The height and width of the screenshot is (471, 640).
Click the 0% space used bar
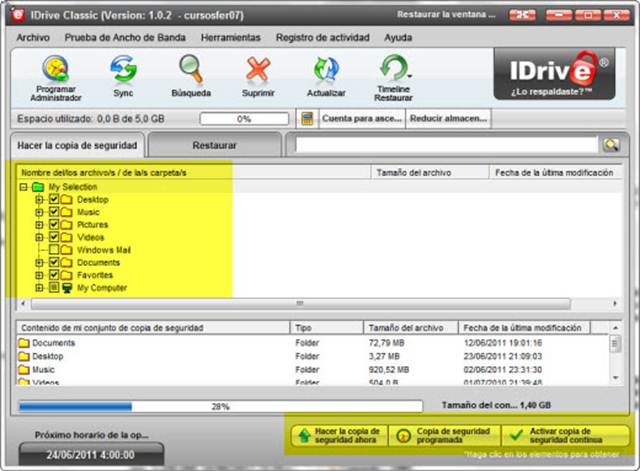(x=244, y=119)
